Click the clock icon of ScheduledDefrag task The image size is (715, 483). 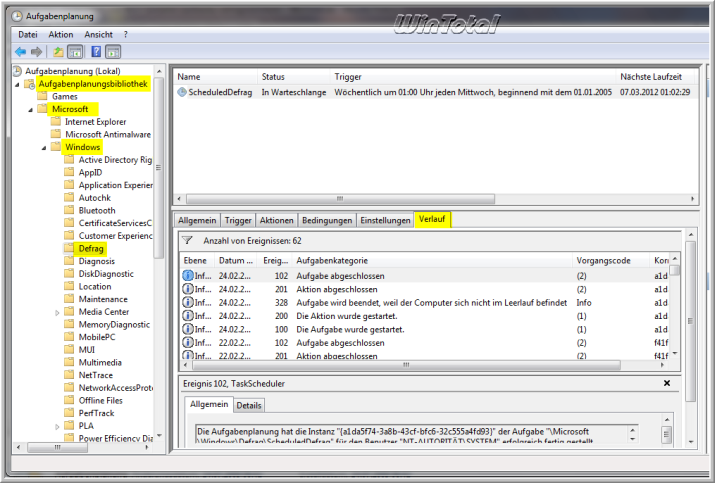pyautogui.click(x=182, y=92)
